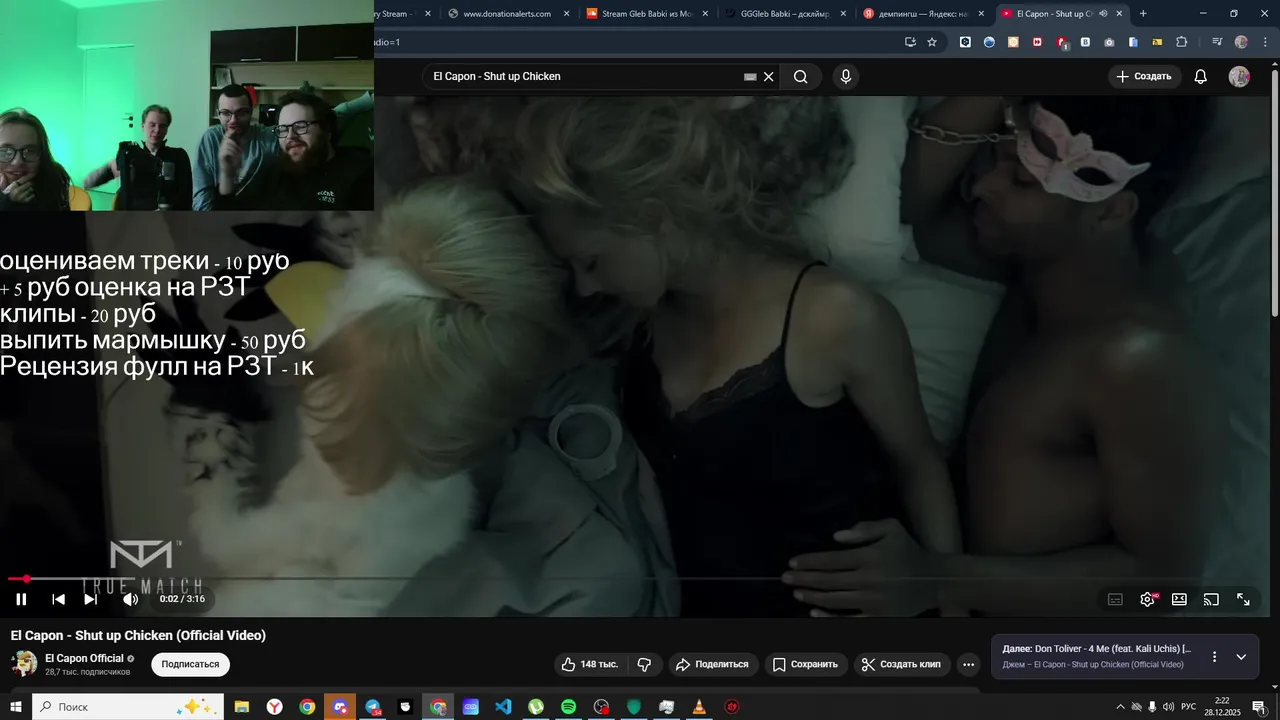1280x720 pixels.
Task: Open File Explorer from taskbar
Action: (x=242, y=707)
